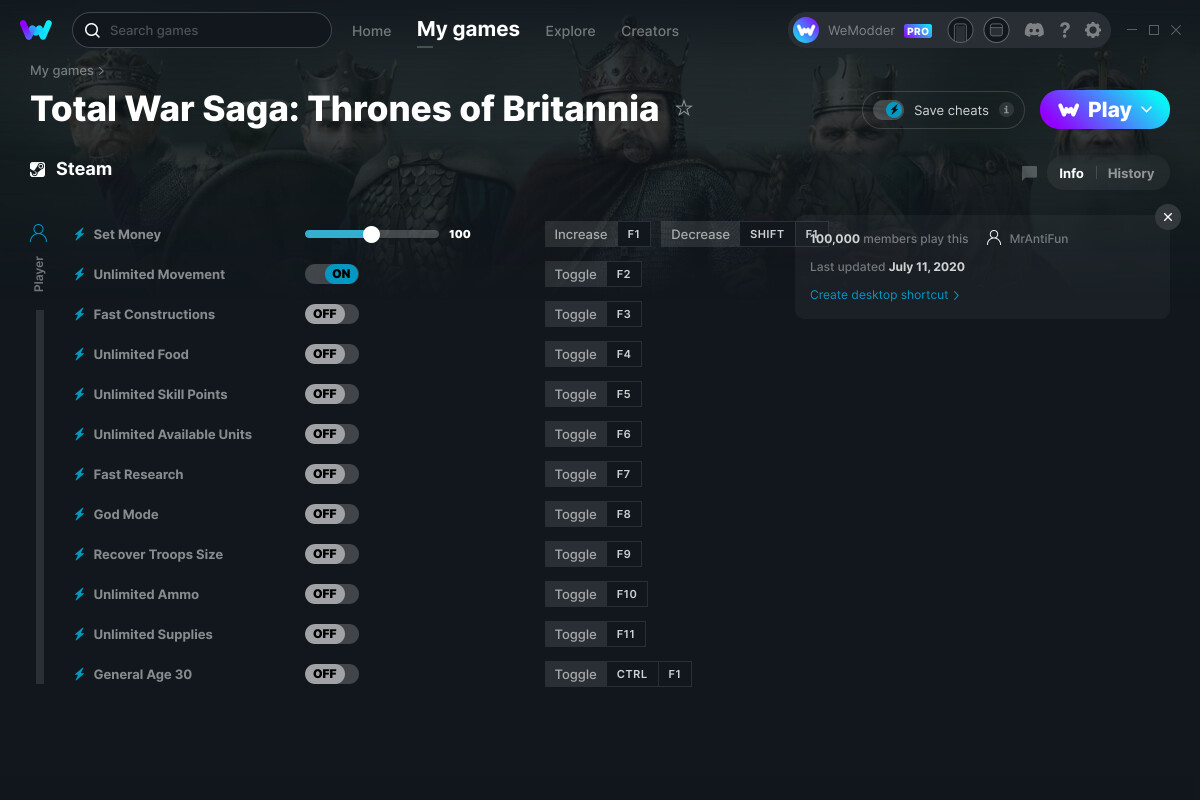Go to Home tab

(371, 31)
